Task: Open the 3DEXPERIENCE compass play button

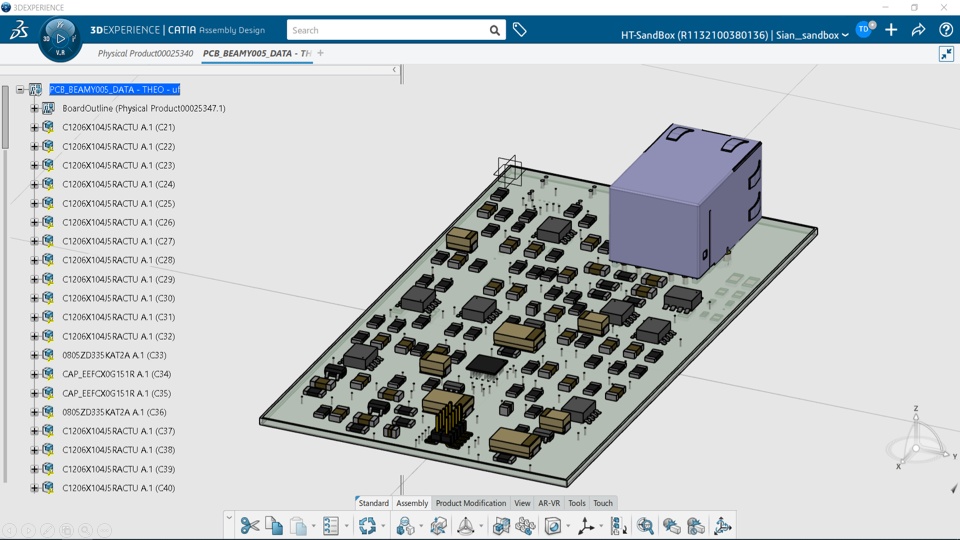Action: tap(60, 39)
